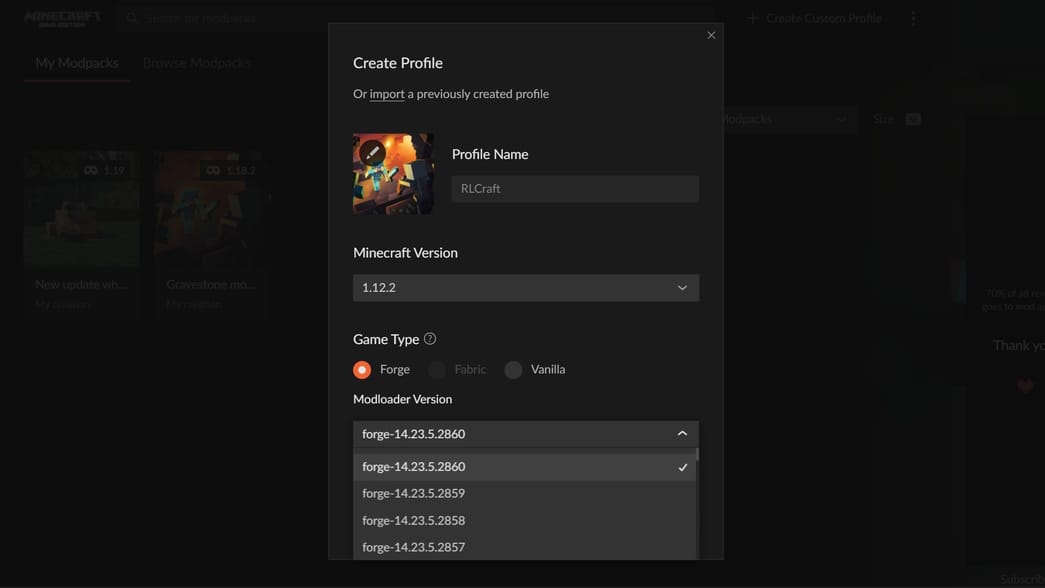Click the red heart icon on right panel
The image size is (1045, 588).
coord(1025,386)
